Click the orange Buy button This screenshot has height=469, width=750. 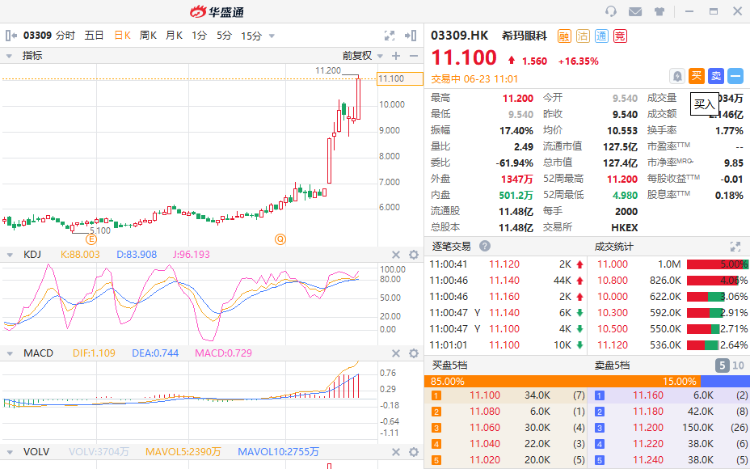(x=696, y=76)
